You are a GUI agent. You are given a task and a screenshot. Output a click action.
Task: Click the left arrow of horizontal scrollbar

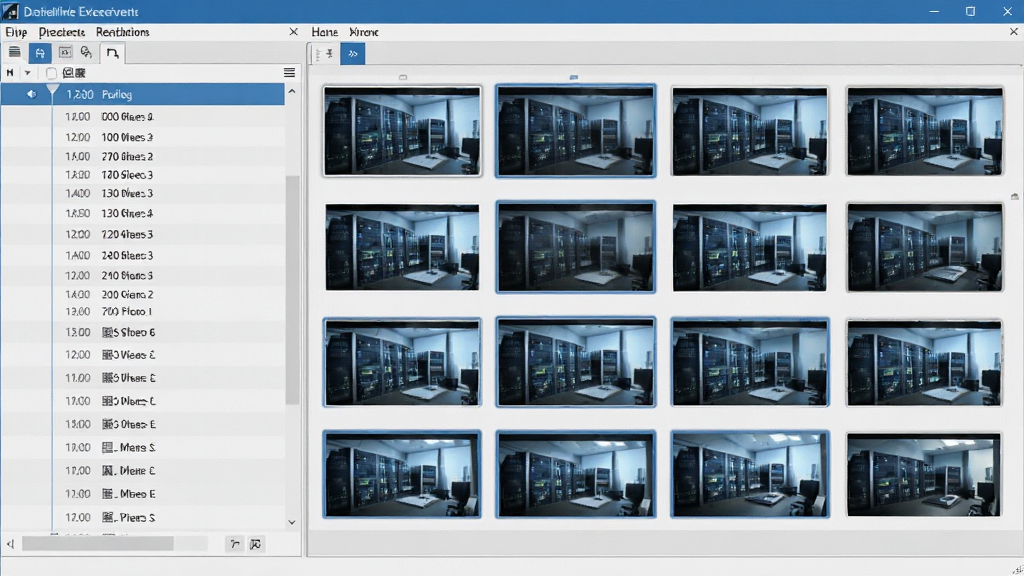pyautogui.click(x=10, y=543)
